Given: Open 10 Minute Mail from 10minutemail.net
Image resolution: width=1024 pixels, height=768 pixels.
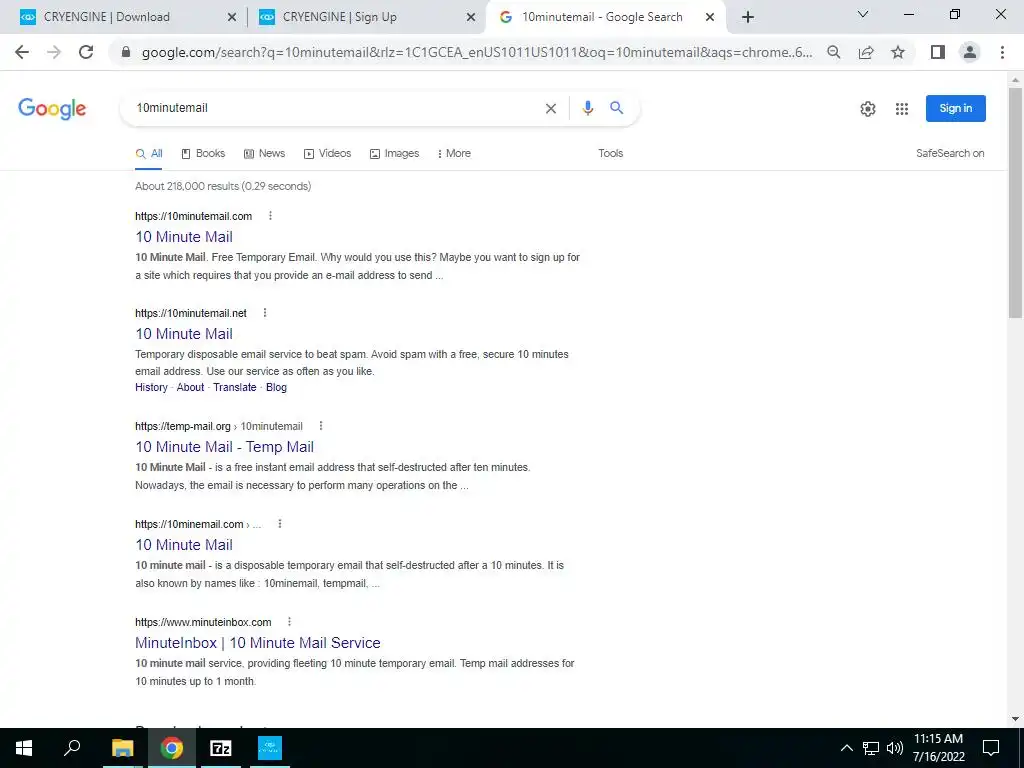Looking at the screenshot, I should tap(184, 334).
